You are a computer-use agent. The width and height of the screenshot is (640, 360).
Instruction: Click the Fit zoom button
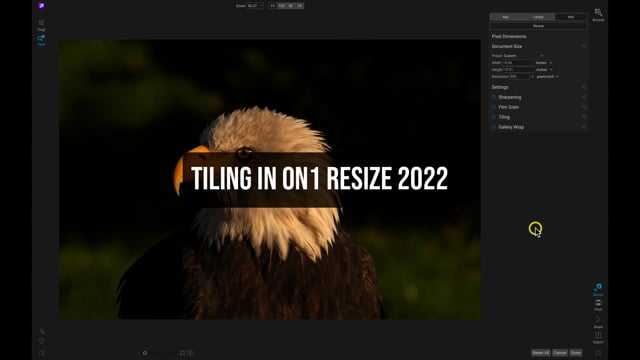pos(273,6)
